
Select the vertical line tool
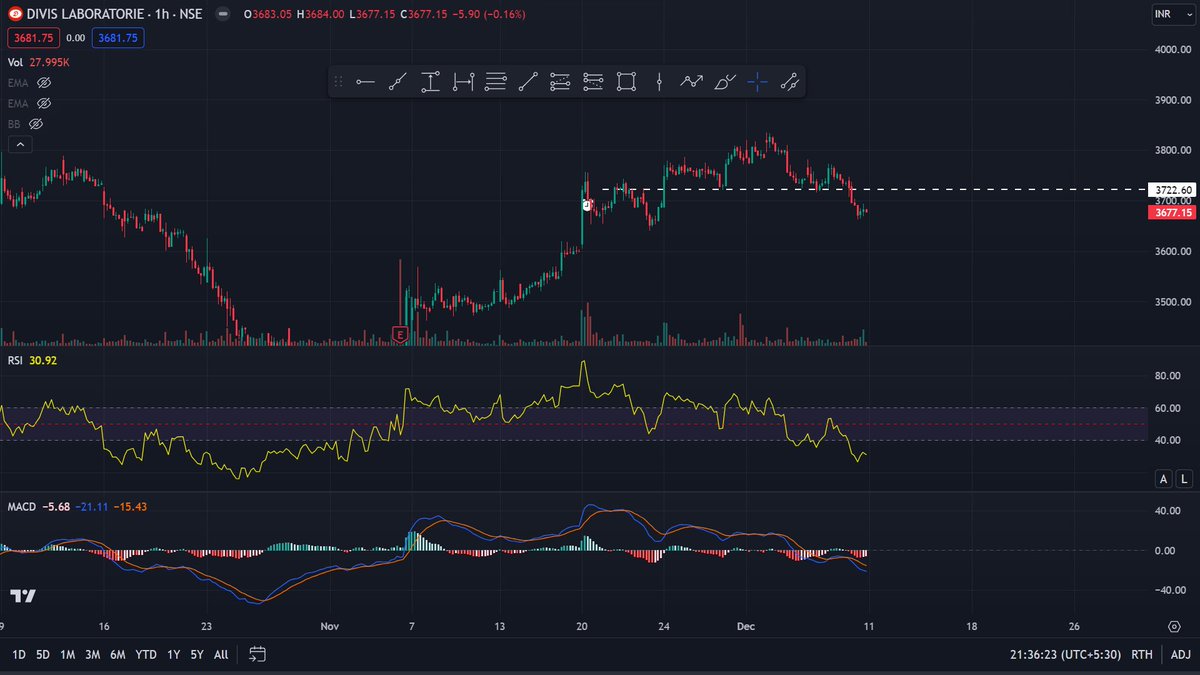coord(659,82)
